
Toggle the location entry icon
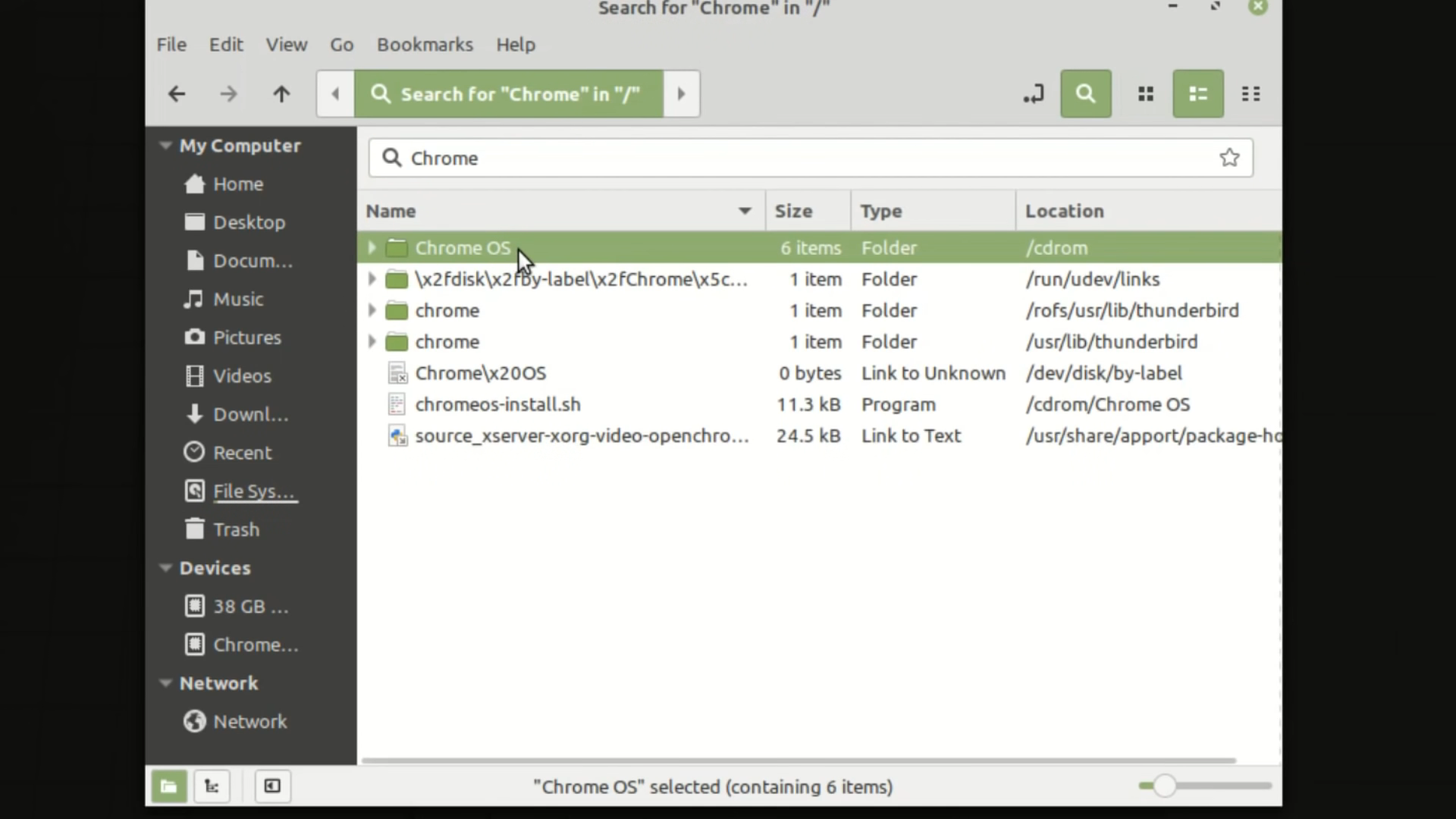click(1033, 94)
